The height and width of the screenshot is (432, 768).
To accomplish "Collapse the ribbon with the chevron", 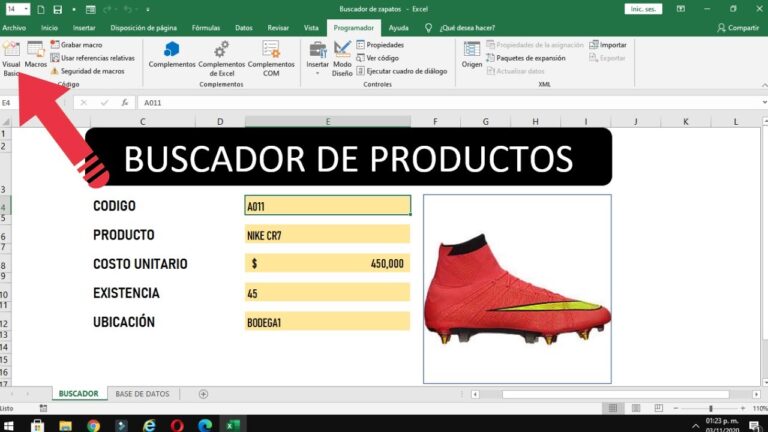I will tap(764, 85).
